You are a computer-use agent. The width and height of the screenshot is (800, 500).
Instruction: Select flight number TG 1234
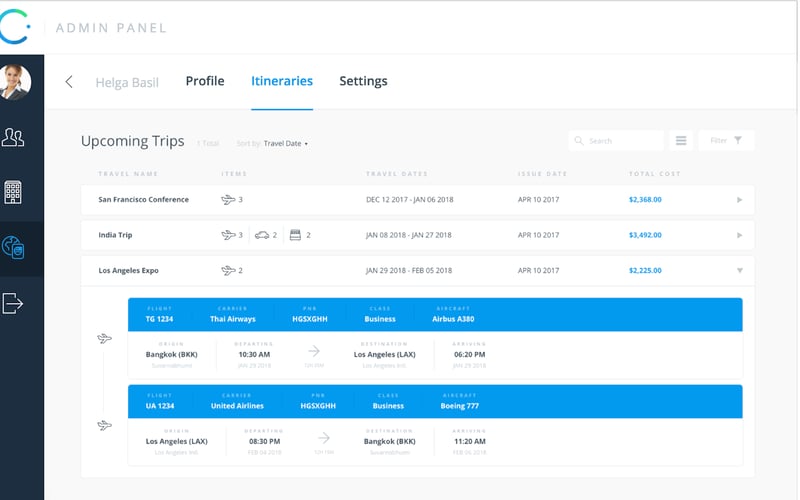[x=159, y=319]
